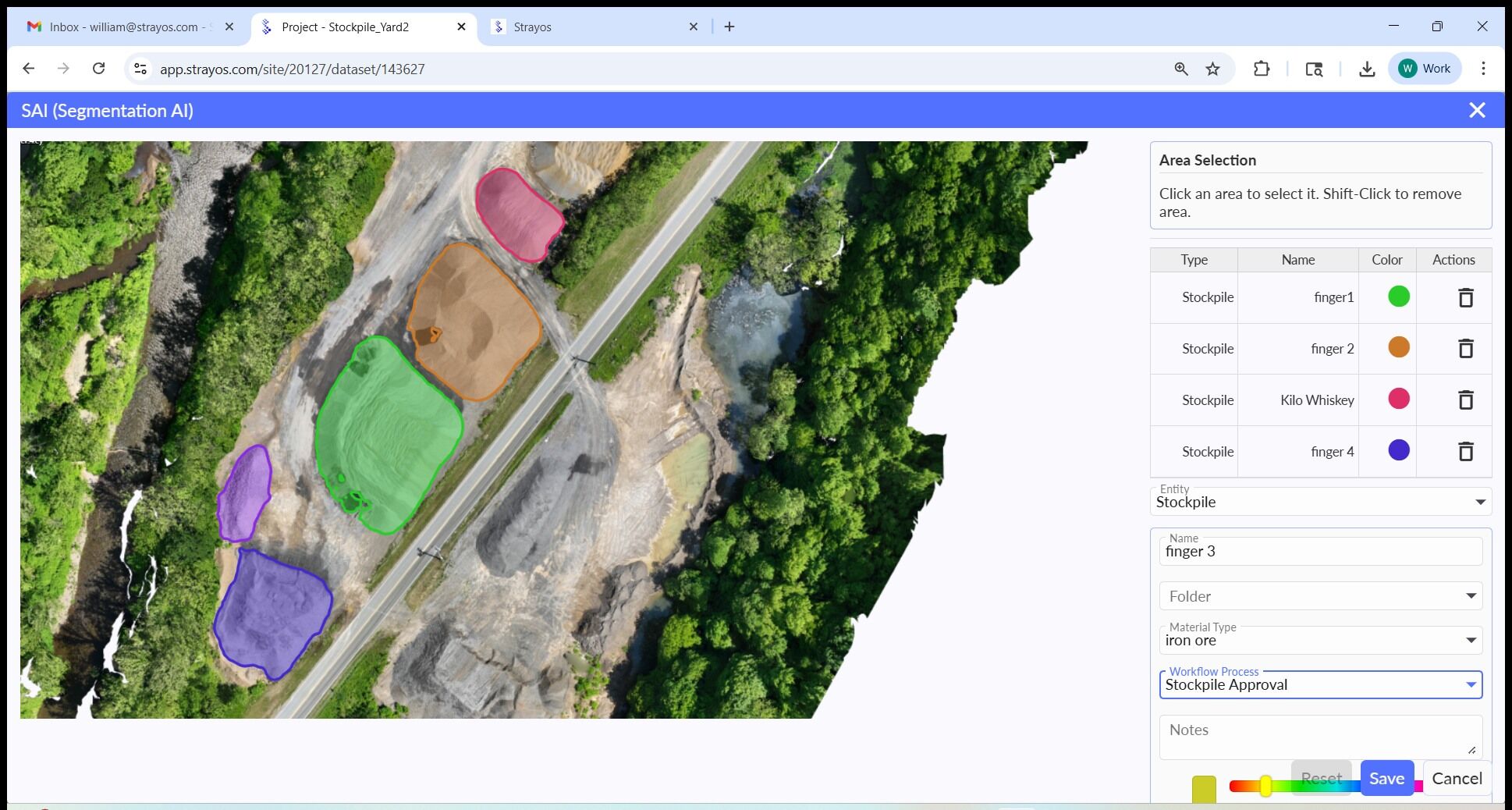1512x810 pixels.
Task: Open the Material Type dropdown
Action: tap(1321, 641)
